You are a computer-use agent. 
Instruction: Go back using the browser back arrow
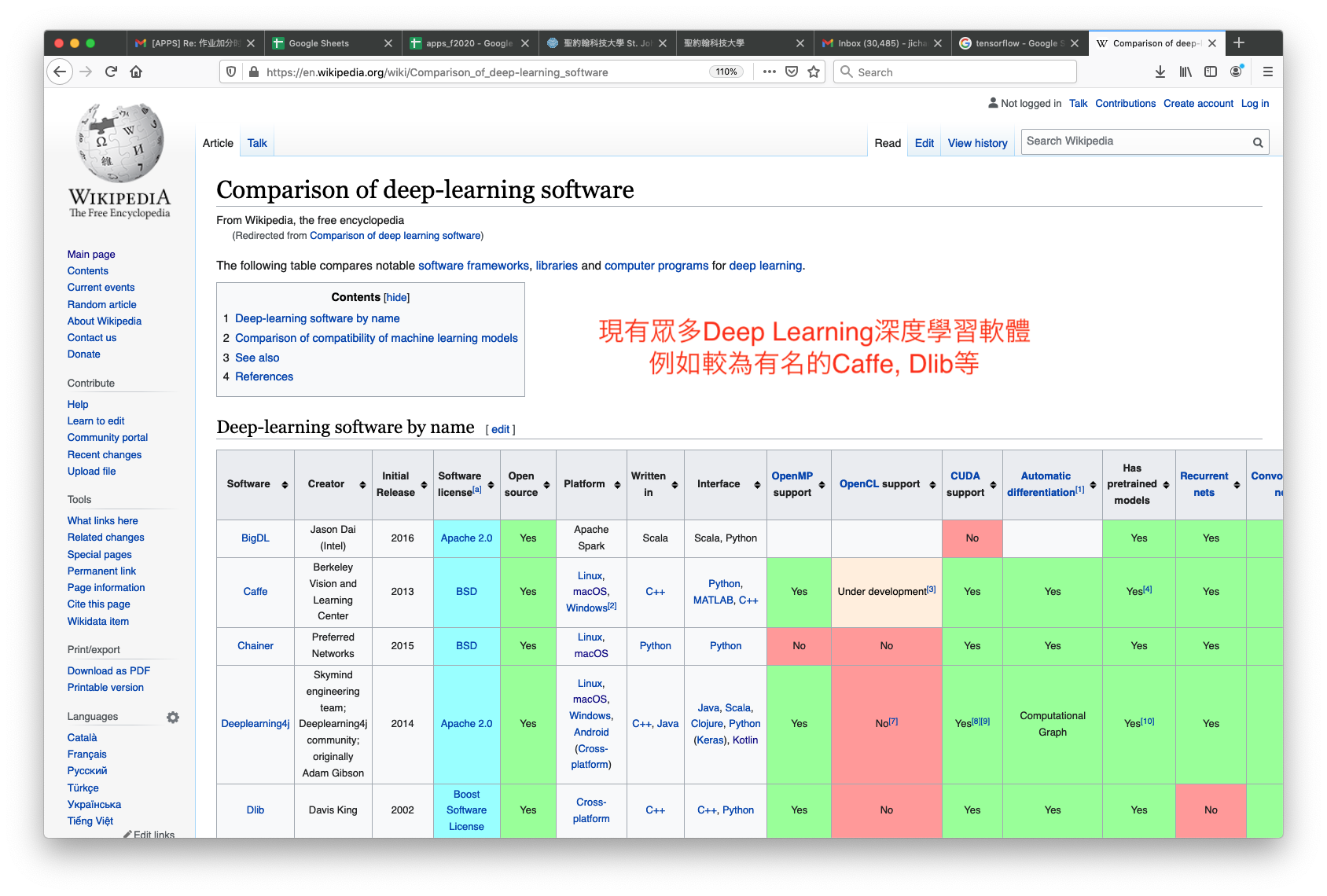point(59,72)
